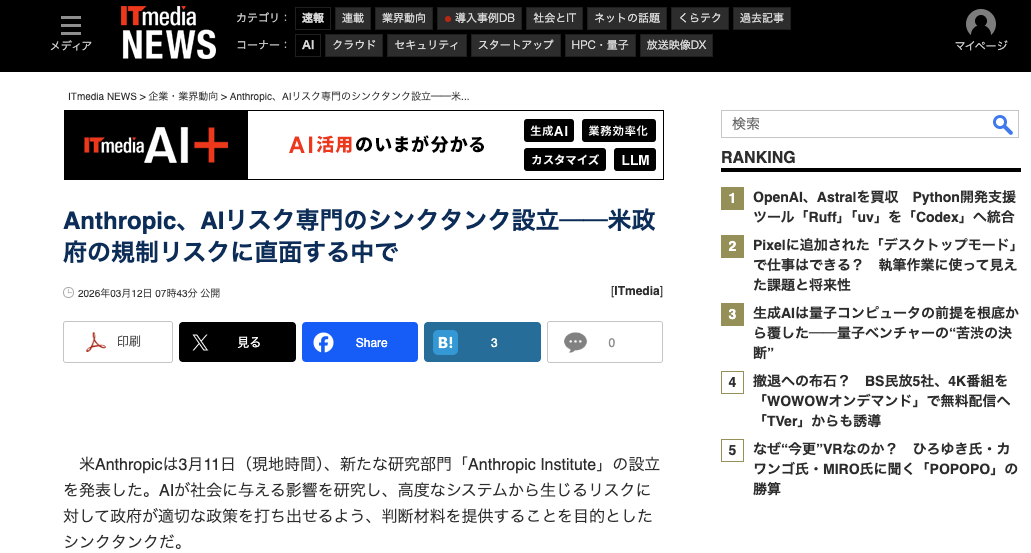Click the ITmedia AI+ banner logo
The width and height of the screenshot is (1031, 553).
[156, 145]
